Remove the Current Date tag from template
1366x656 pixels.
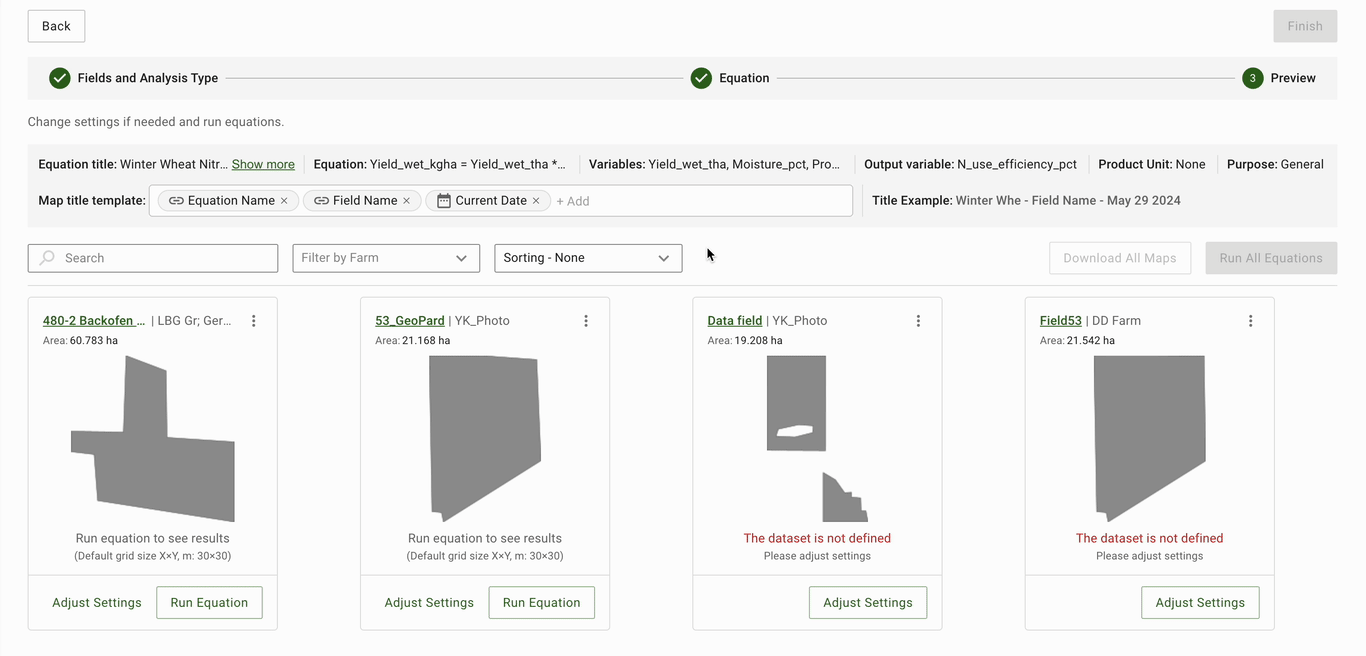tap(536, 201)
